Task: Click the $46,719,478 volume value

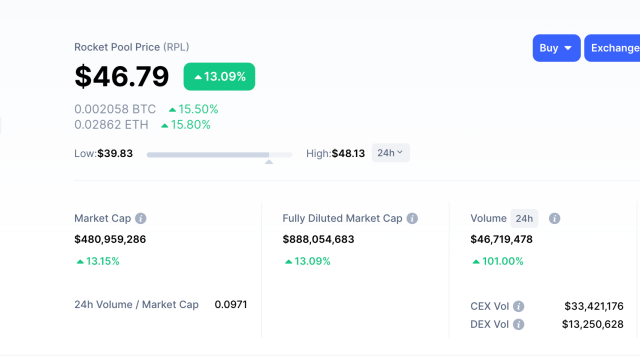Action: pos(502,239)
